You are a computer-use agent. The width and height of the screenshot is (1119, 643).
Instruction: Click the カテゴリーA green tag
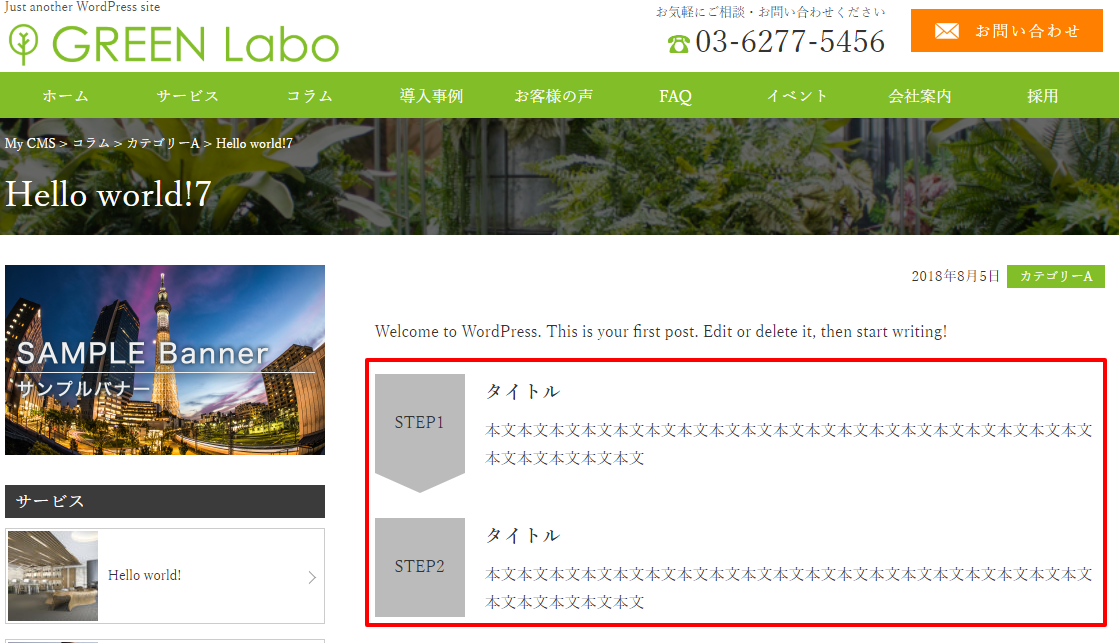[1055, 276]
